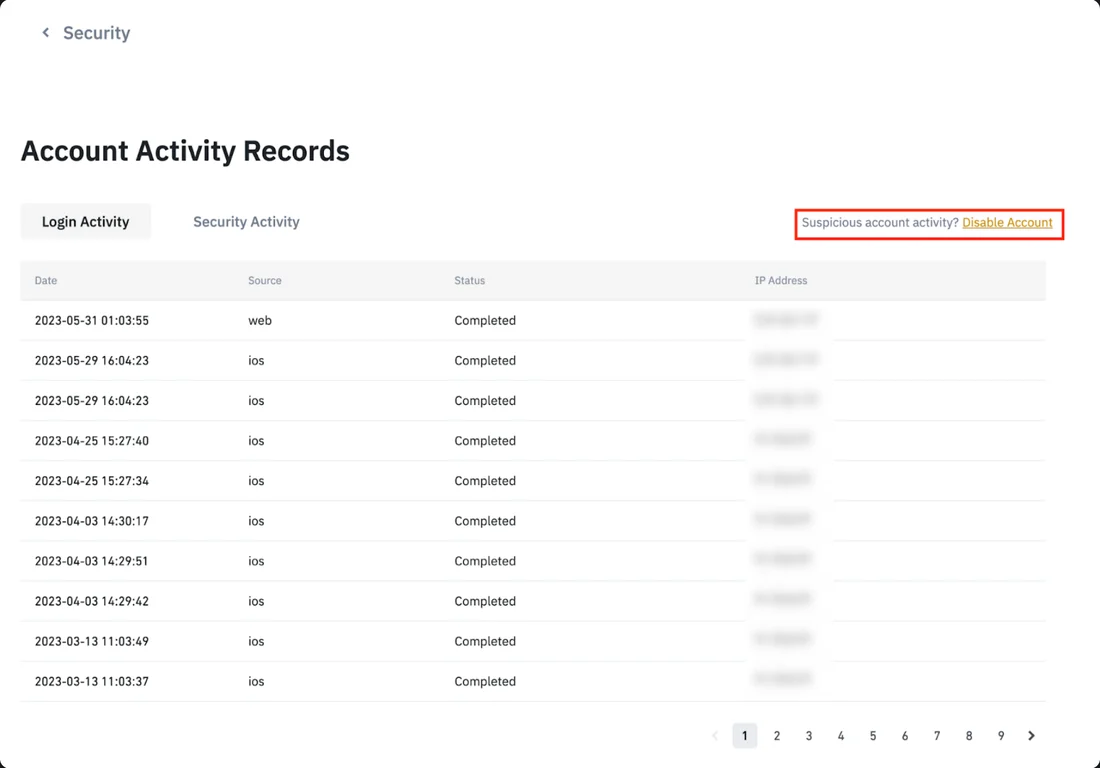Select the Source column header
1100x768 pixels.
(264, 281)
